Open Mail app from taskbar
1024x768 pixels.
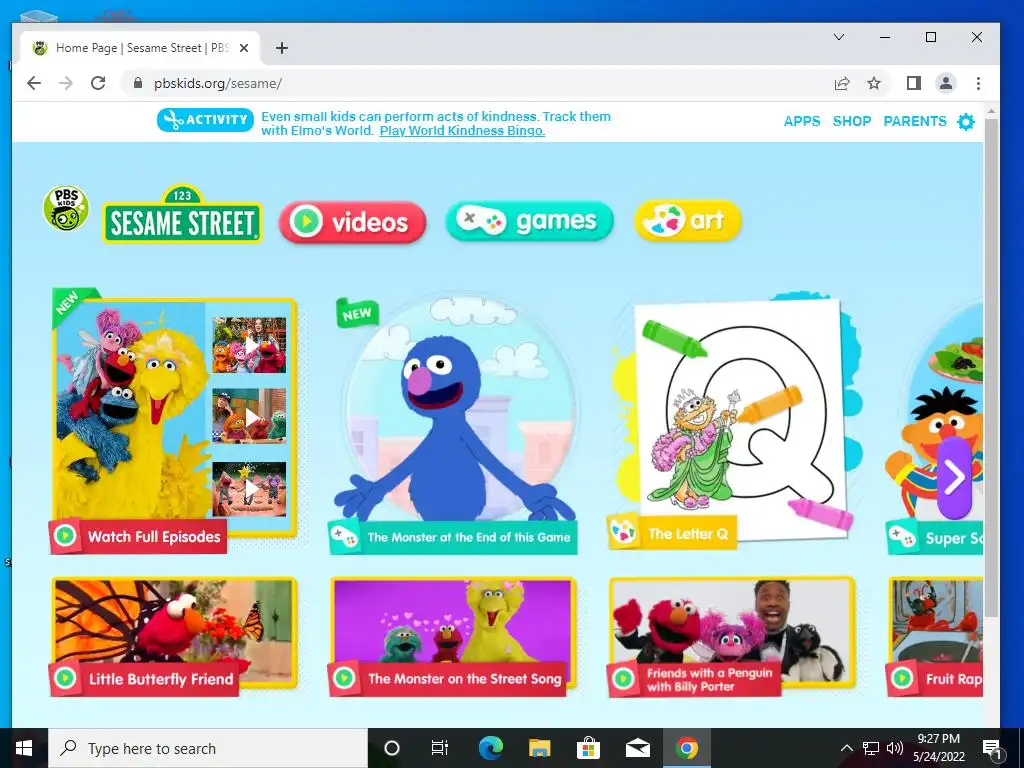click(637, 748)
